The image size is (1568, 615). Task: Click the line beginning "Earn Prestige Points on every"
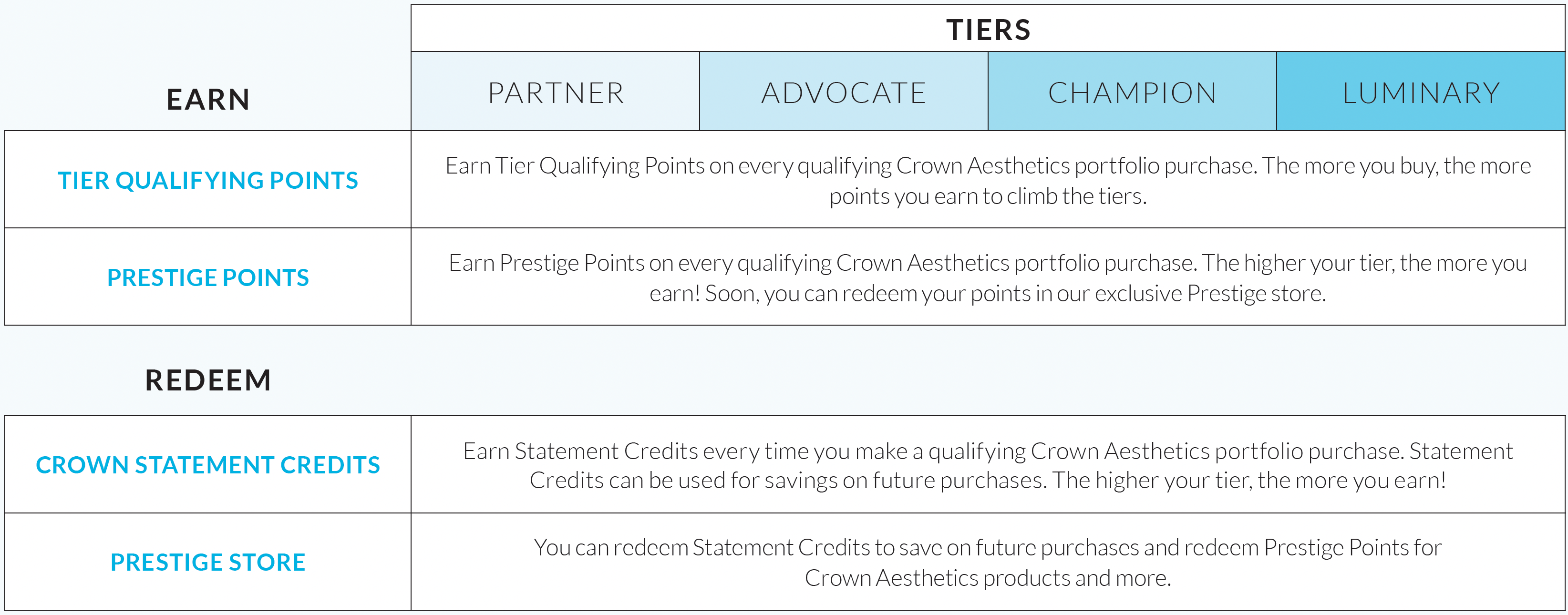pos(988,263)
